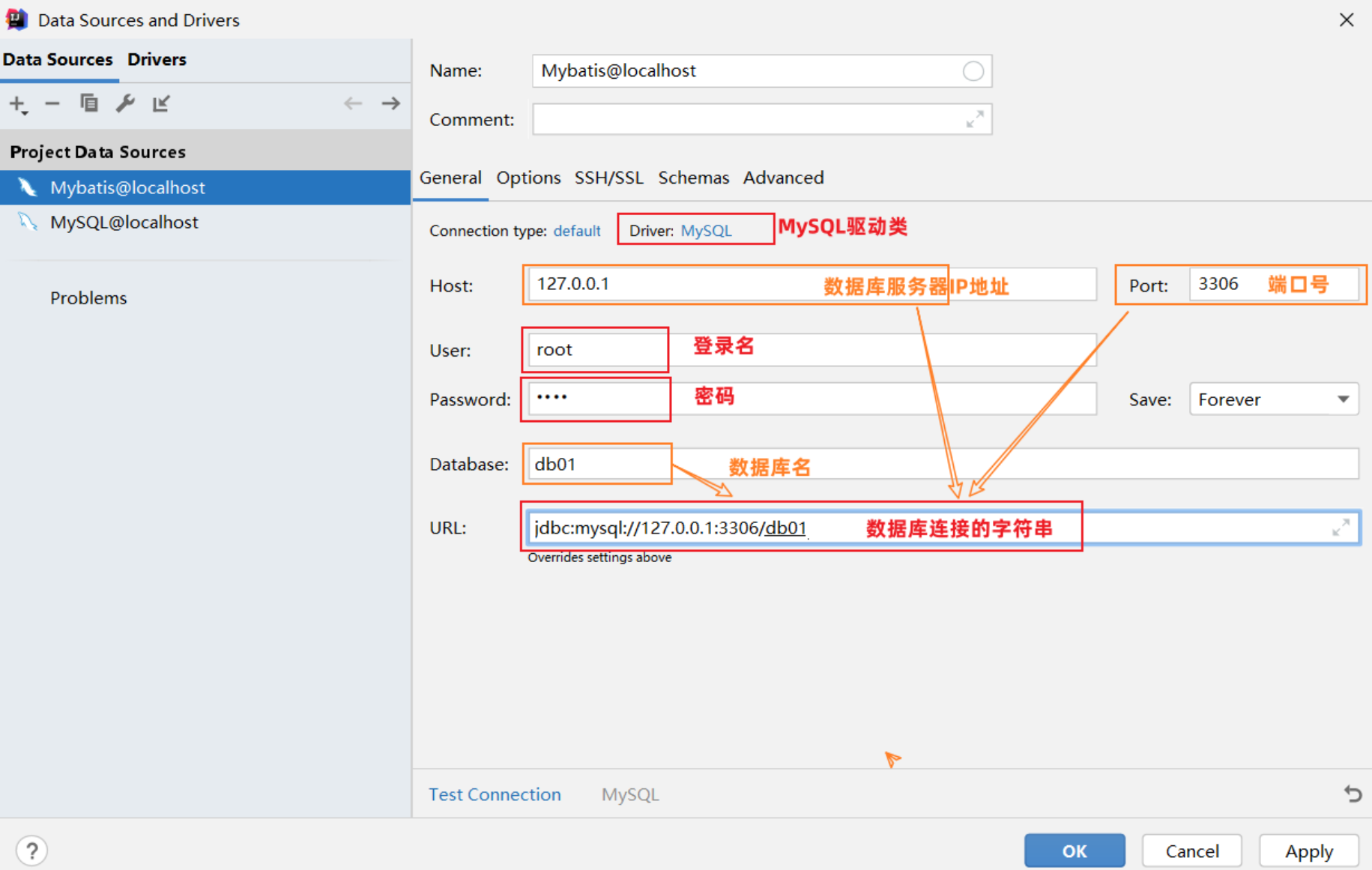Open data source properties via the wrench icon
Viewport: 1372px width, 870px height.
coord(125,103)
